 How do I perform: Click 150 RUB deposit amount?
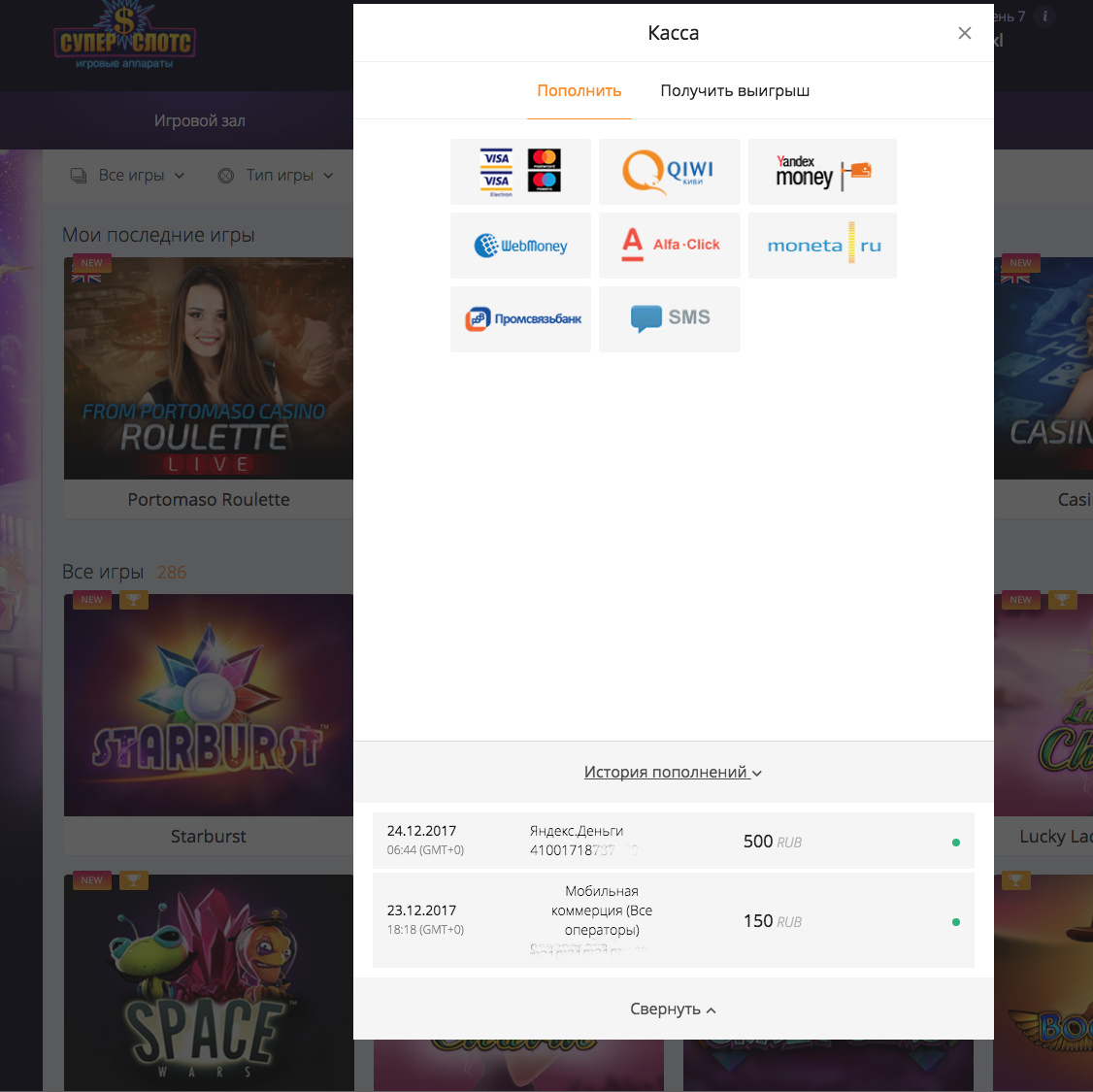(x=773, y=921)
